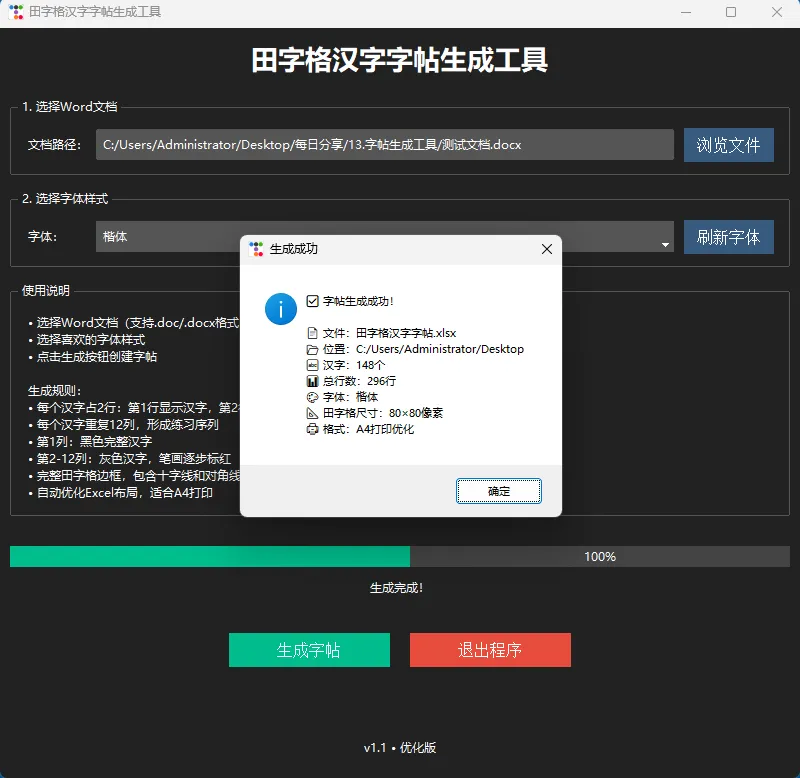Click the blue info icon in the dialog
The height and width of the screenshot is (778, 800).
tap(281, 309)
